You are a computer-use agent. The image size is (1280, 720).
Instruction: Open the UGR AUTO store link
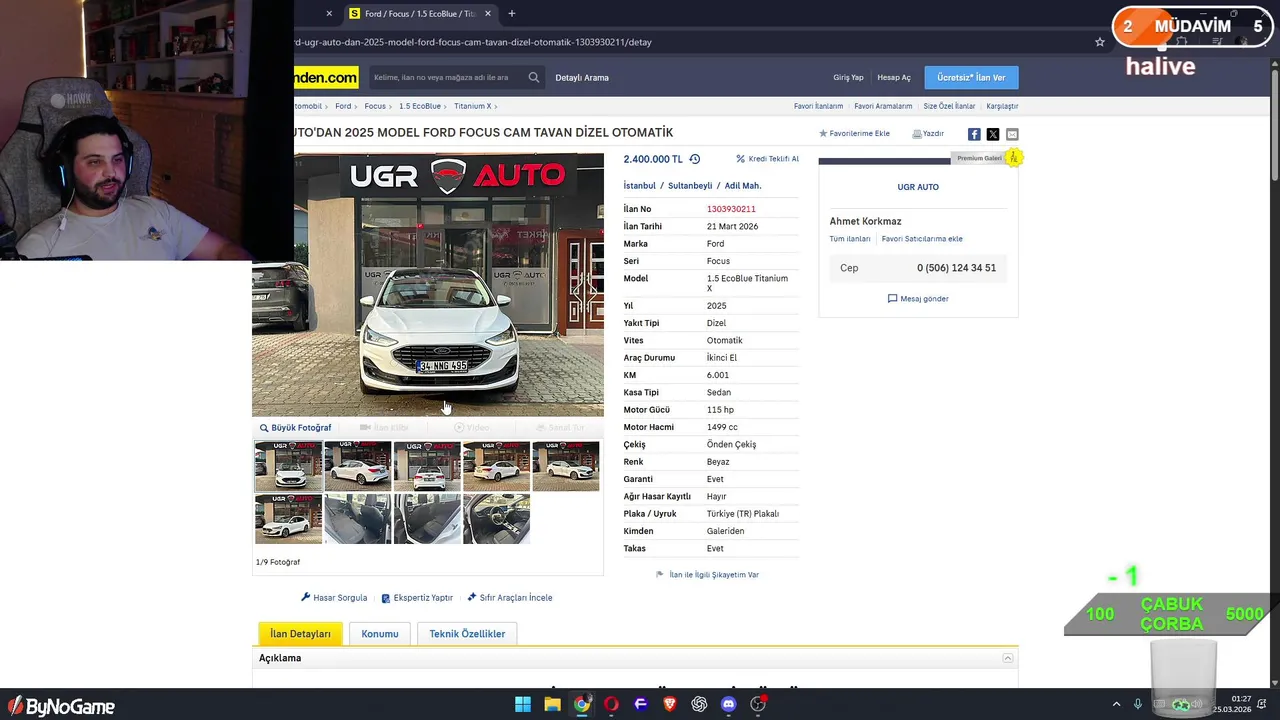918,187
